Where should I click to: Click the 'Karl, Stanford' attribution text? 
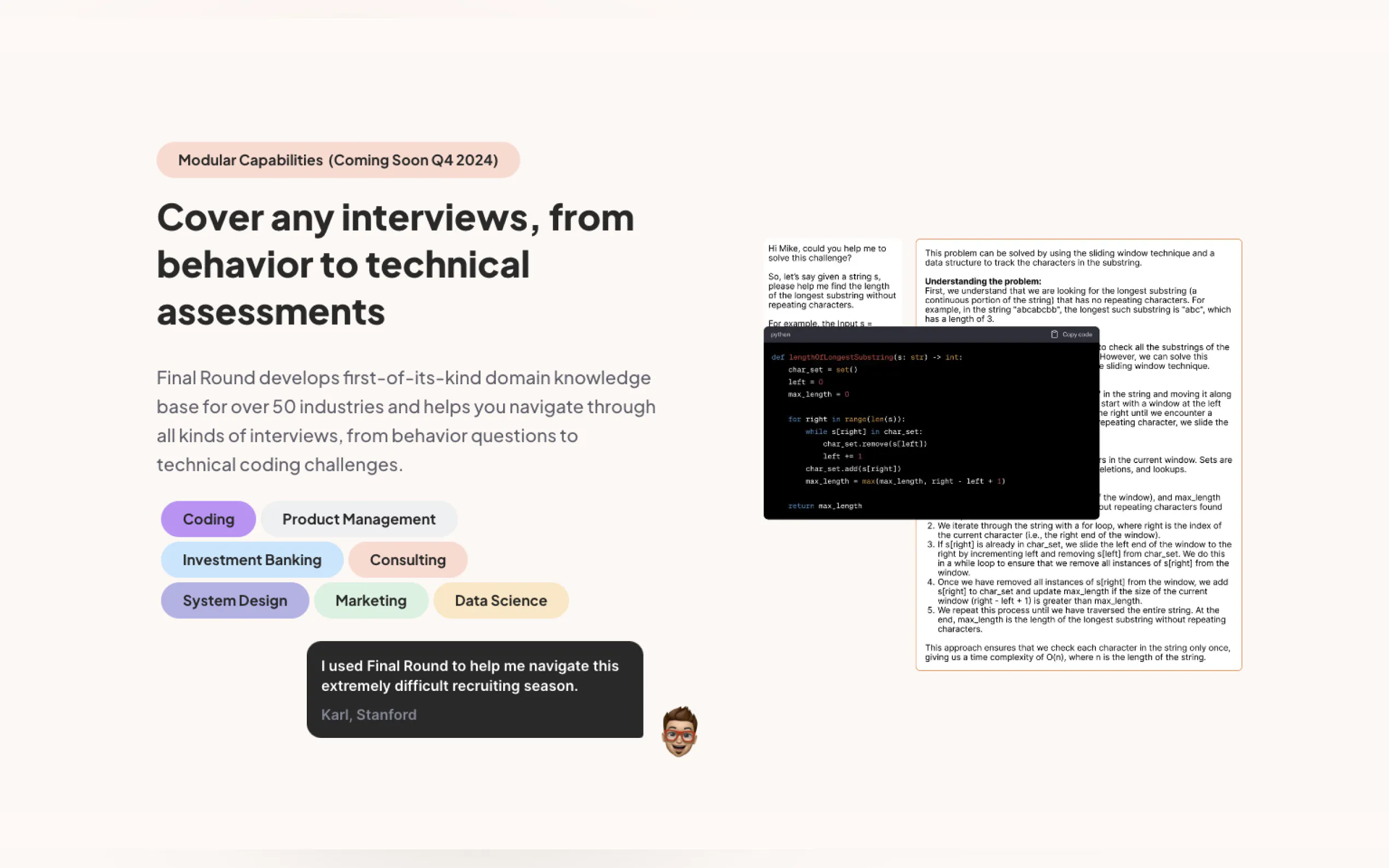click(x=369, y=715)
